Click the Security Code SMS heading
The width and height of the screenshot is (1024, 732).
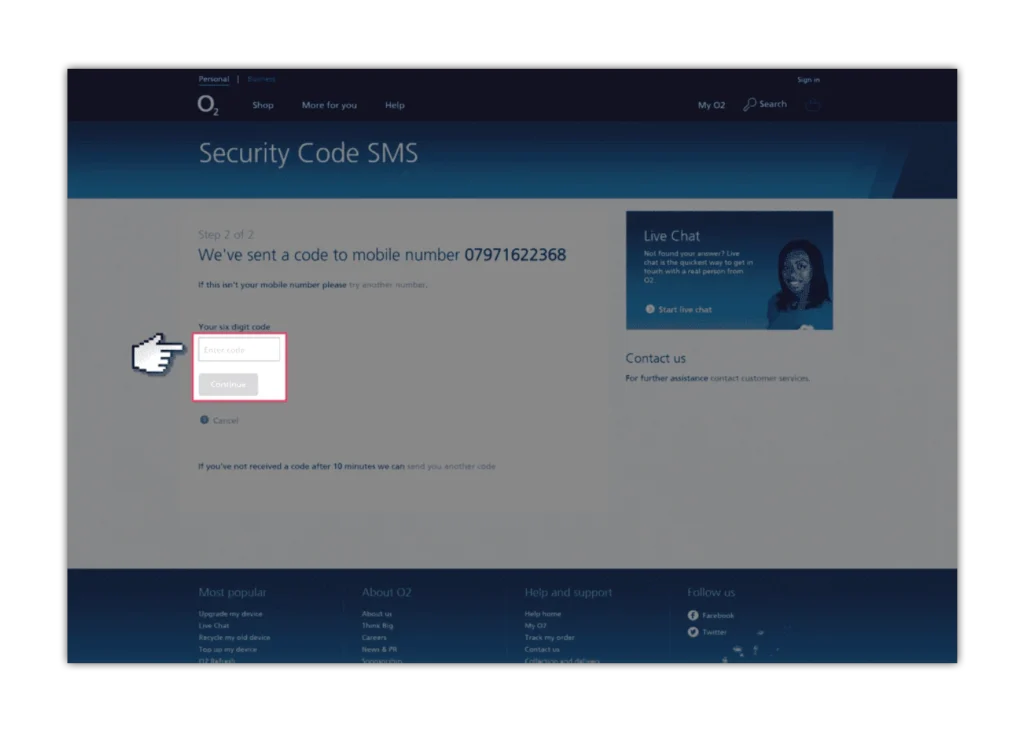pyautogui.click(x=308, y=153)
